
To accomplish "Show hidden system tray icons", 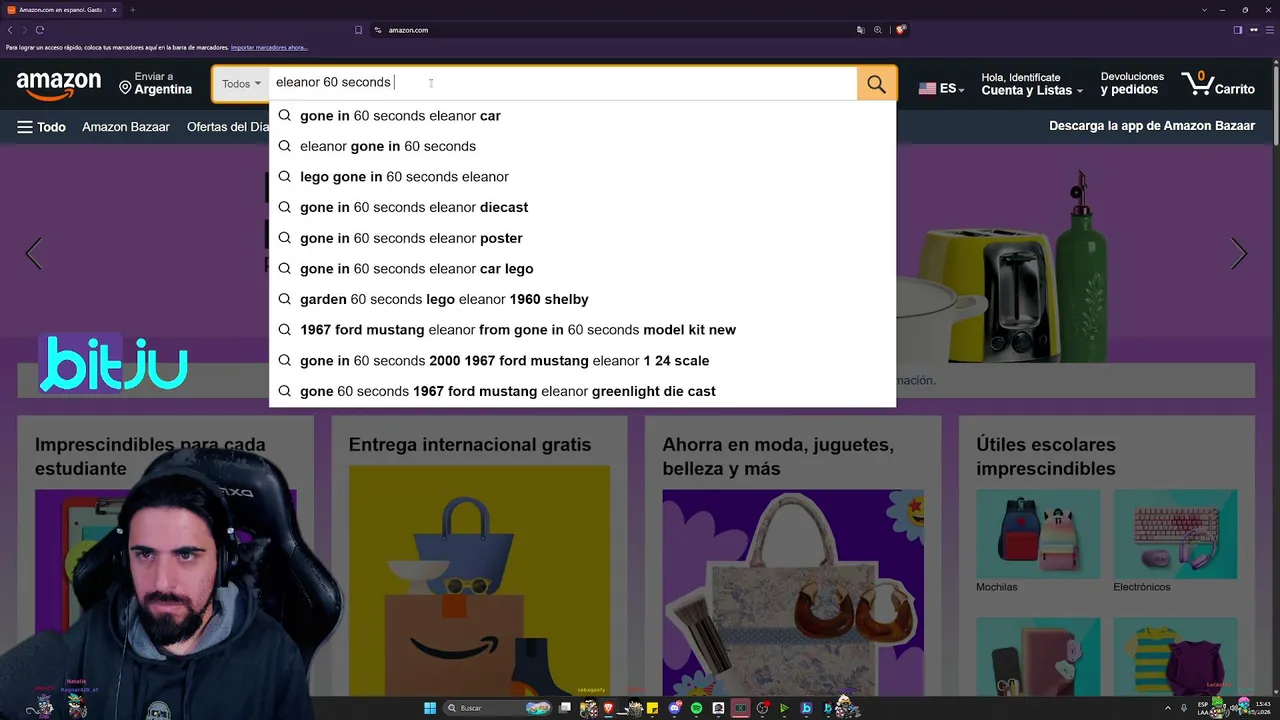I will pos(1167,708).
